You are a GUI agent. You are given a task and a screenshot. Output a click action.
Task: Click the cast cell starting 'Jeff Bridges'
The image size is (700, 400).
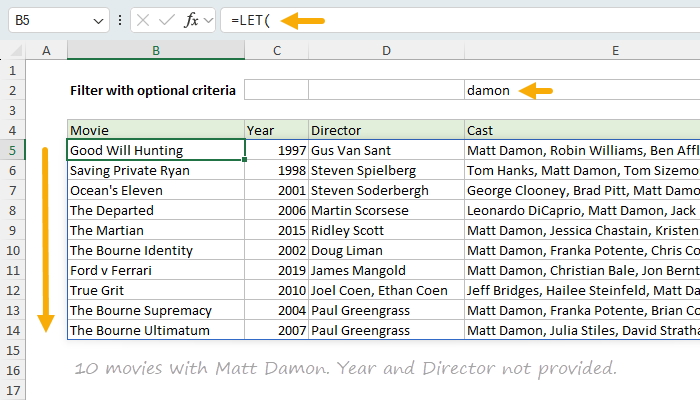pos(582,291)
